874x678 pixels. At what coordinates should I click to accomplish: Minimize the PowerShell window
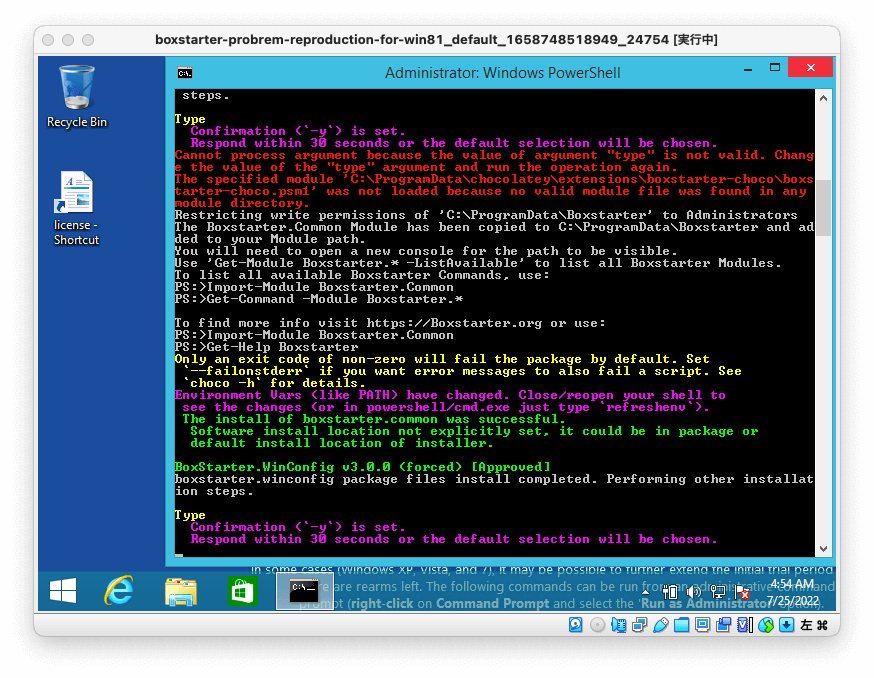[x=748, y=69]
